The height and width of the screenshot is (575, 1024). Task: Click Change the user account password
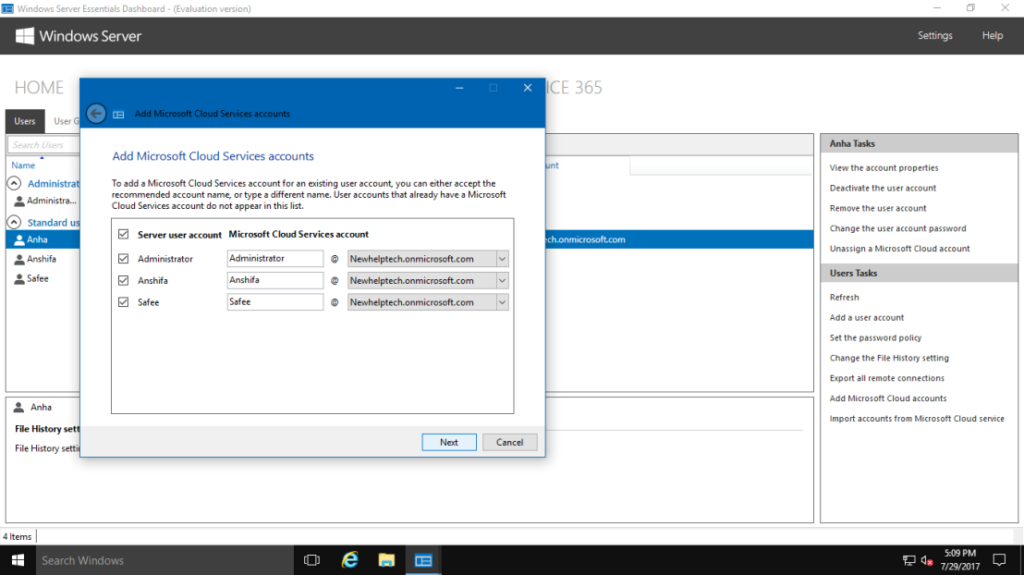[x=897, y=229]
